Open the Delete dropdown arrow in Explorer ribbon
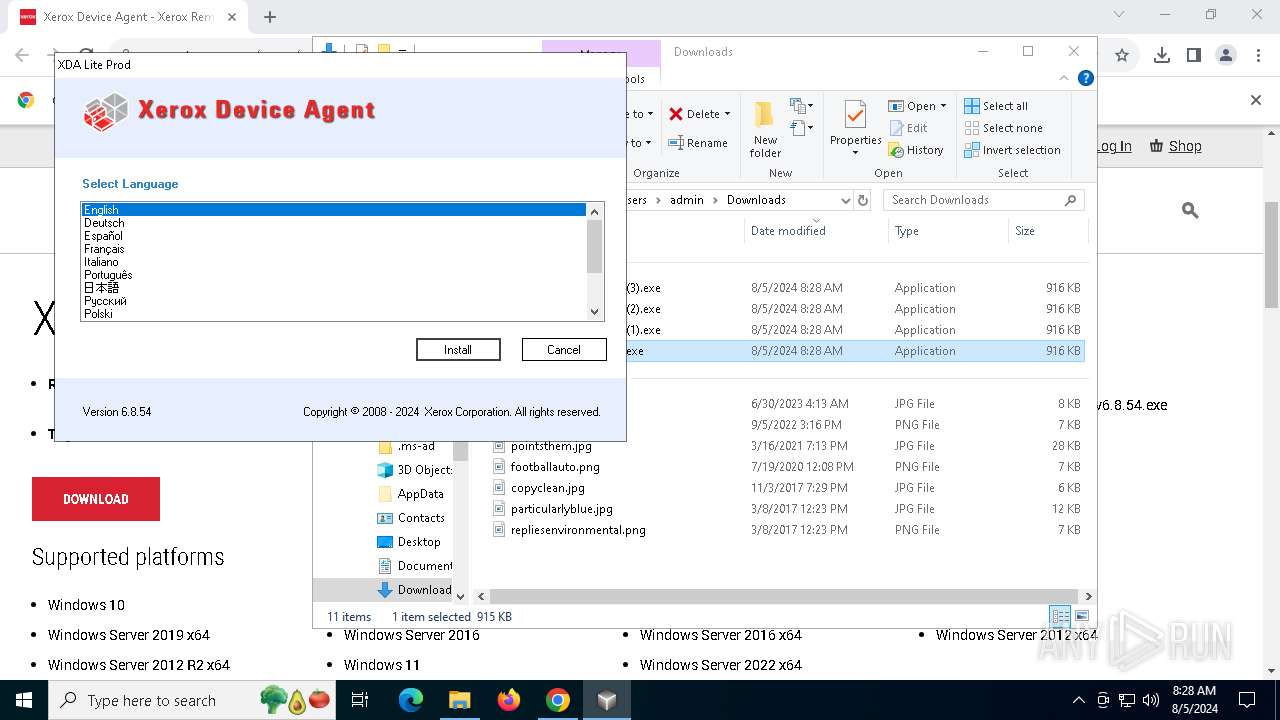 point(727,114)
